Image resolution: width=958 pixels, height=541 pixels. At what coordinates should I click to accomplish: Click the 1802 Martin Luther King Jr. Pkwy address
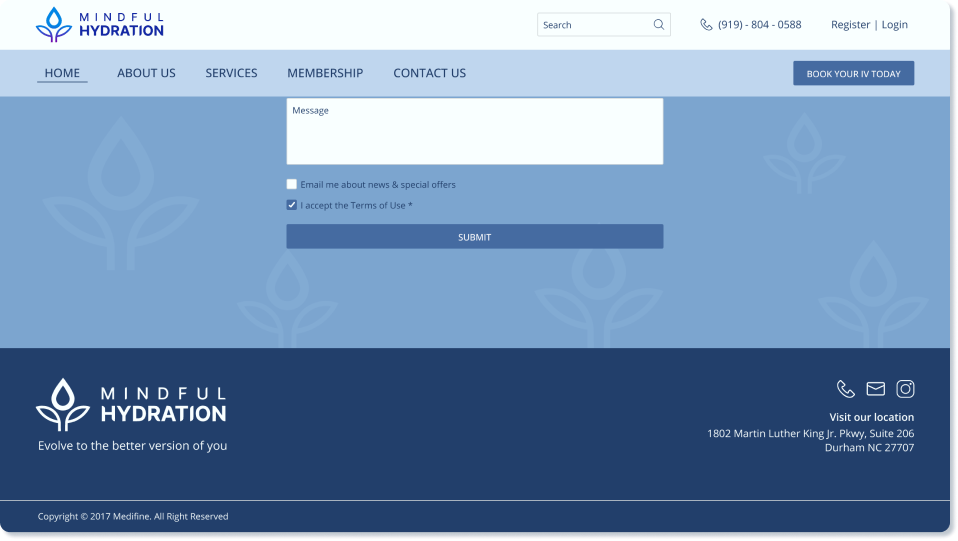[x=811, y=433]
